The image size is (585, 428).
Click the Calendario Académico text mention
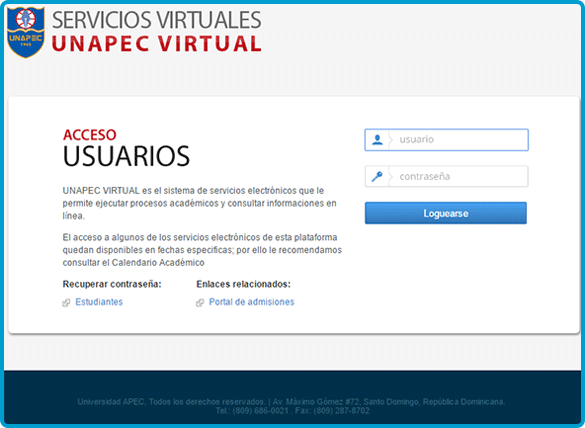pyautogui.click(x=158, y=263)
